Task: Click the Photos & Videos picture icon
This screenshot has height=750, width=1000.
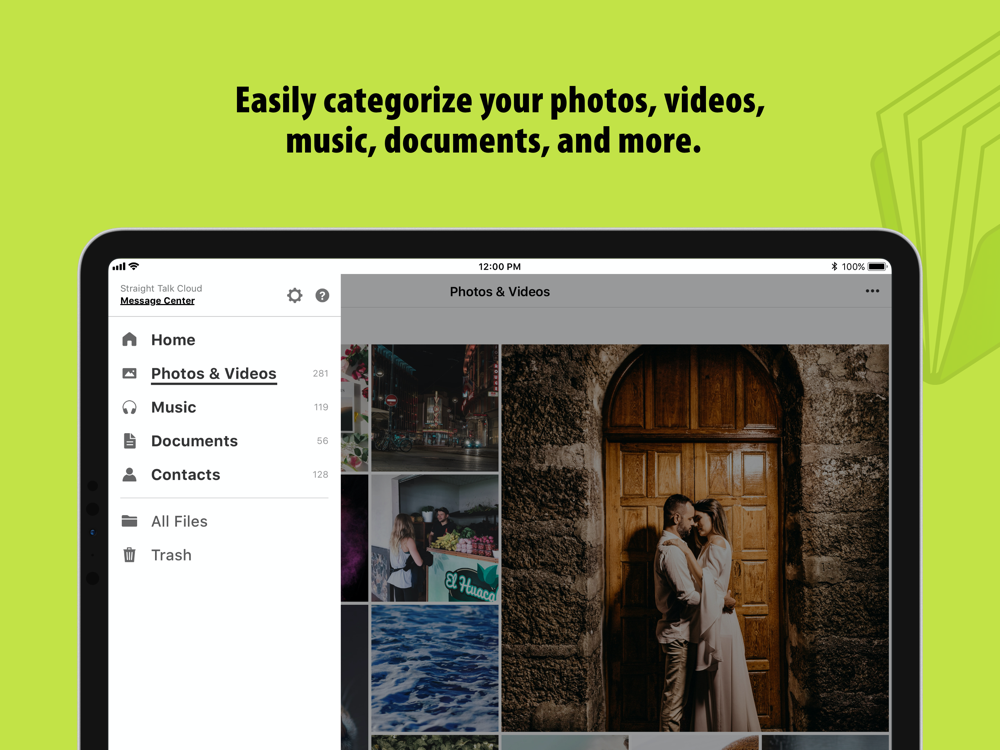Action: pos(129,373)
